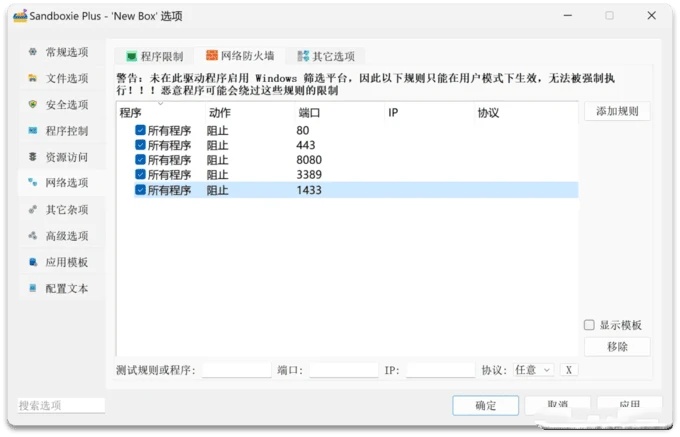Select the port 80 cell
This screenshot has width=680, height=437.
click(303, 130)
